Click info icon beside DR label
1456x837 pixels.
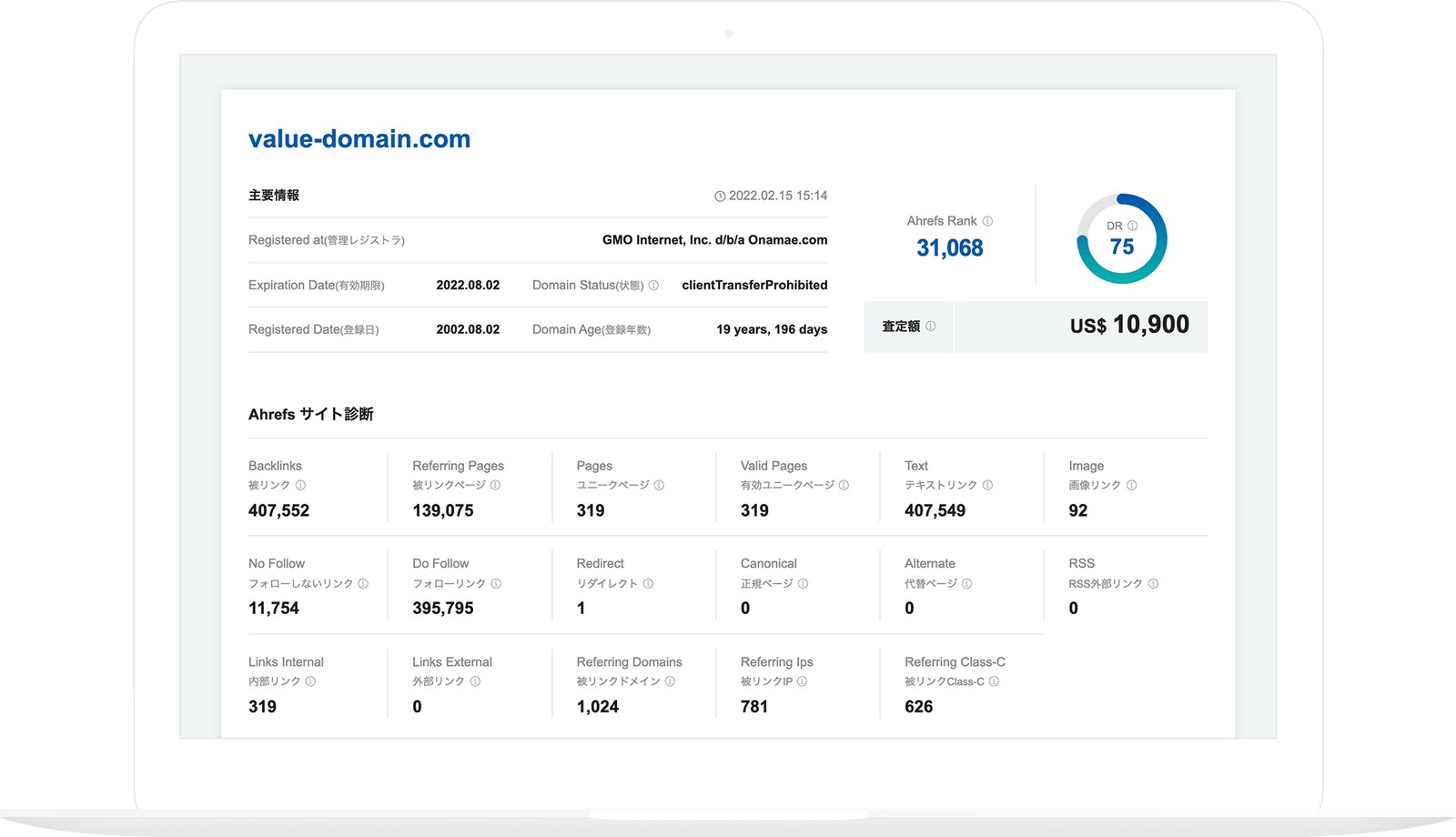[x=1132, y=226]
